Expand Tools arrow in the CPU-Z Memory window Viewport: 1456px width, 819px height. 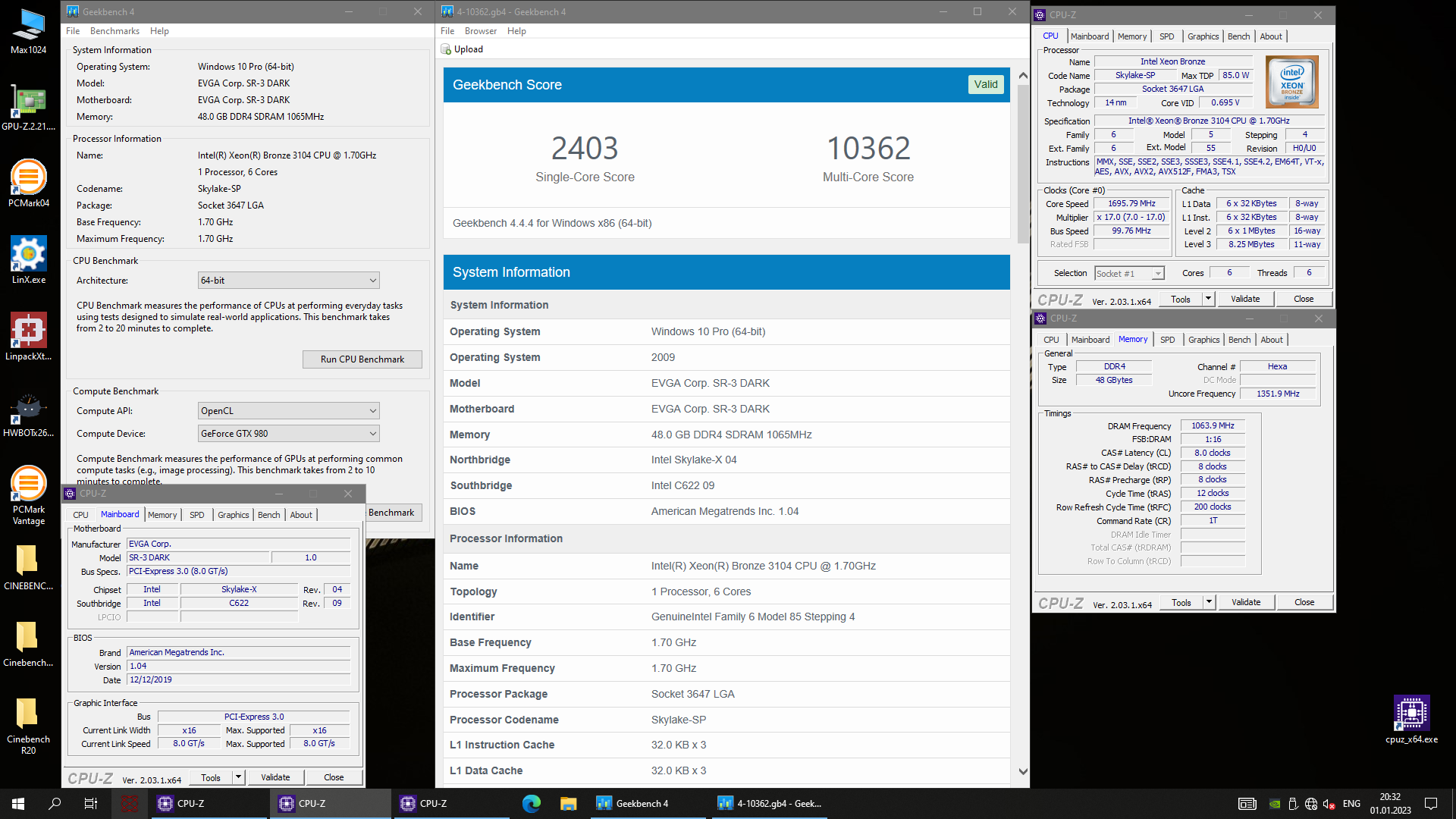pyautogui.click(x=1210, y=602)
